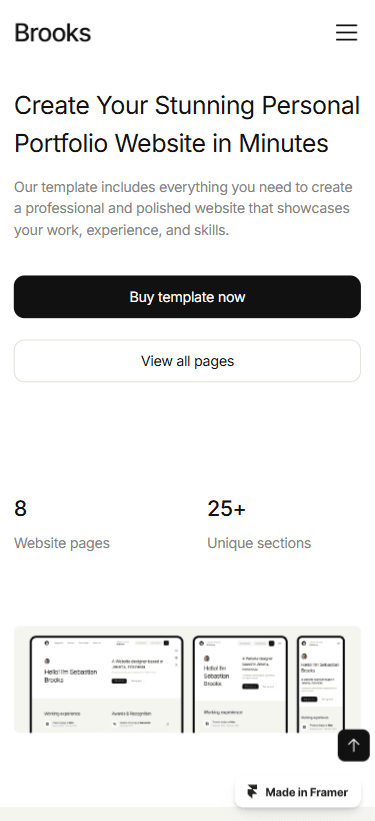Screen dimensions: 375x821
Task: Select the phone mockup preview
Action: tap(321, 684)
